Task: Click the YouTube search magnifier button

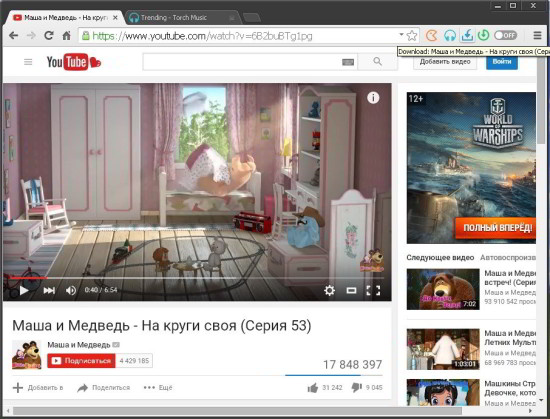Action: tap(377, 62)
